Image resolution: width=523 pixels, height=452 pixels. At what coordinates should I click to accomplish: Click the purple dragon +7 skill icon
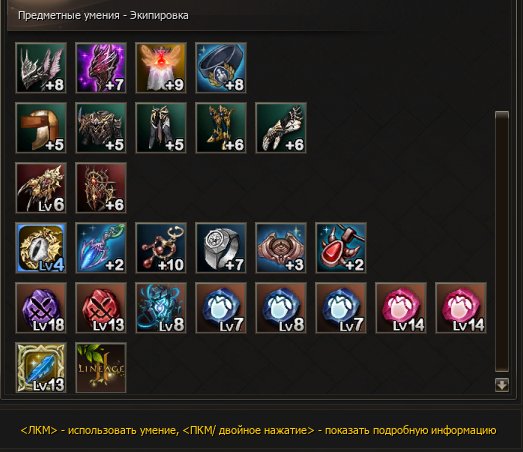(x=101, y=68)
